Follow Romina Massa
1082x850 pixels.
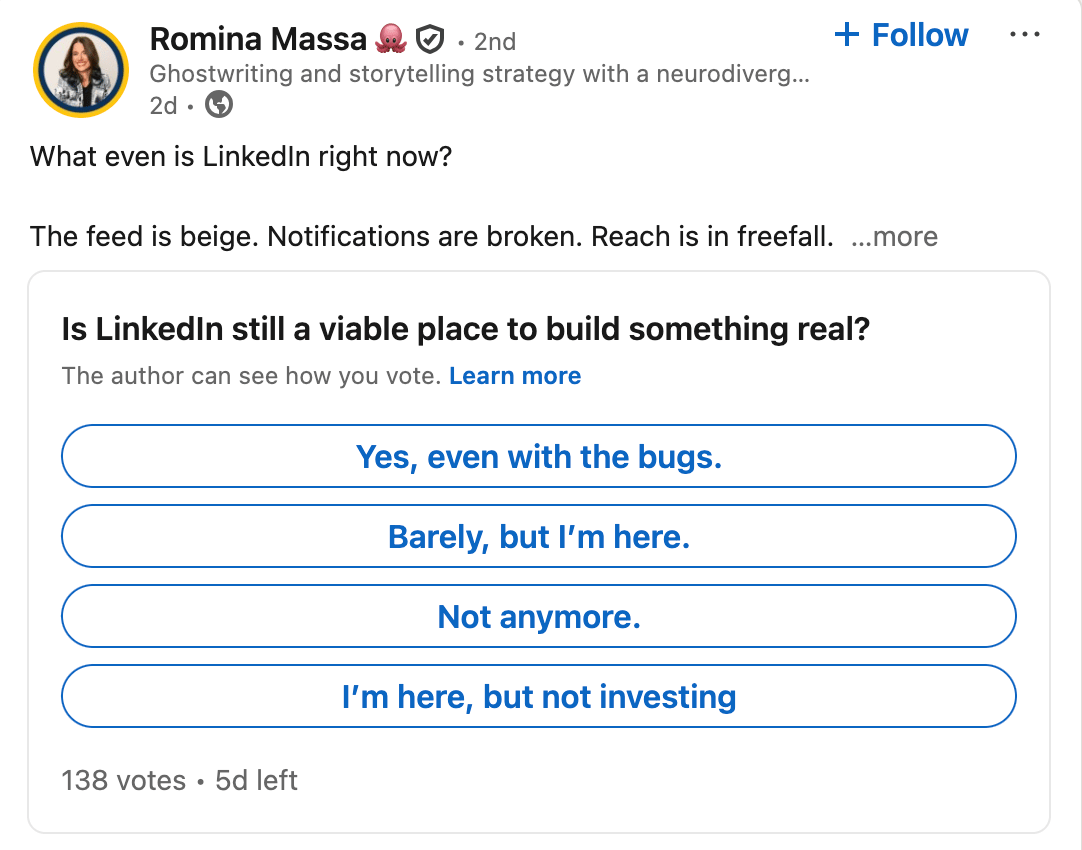[x=901, y=35]
